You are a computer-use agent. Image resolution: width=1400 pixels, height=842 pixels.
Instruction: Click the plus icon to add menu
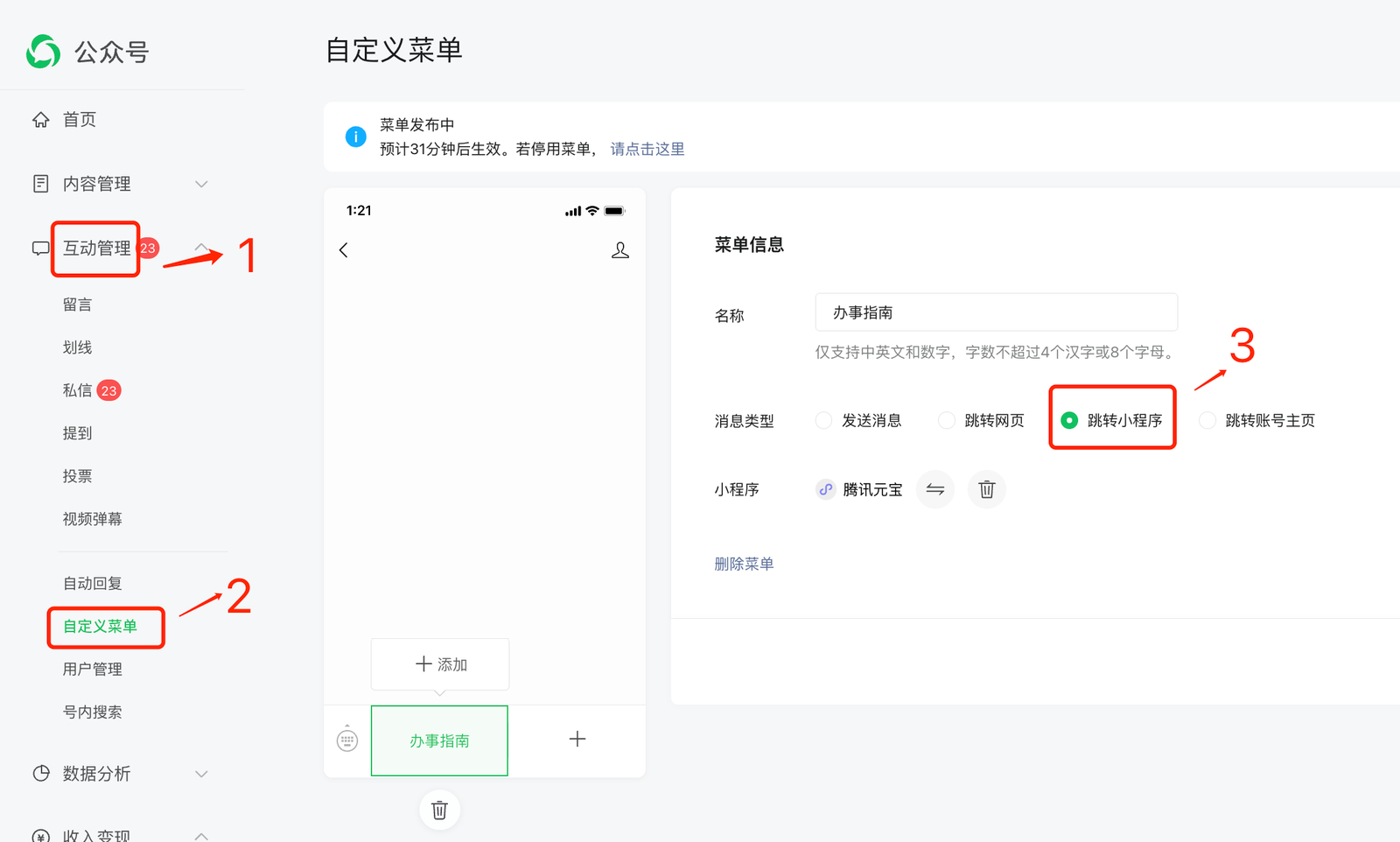pyautogui.click(x=577, y=740)
